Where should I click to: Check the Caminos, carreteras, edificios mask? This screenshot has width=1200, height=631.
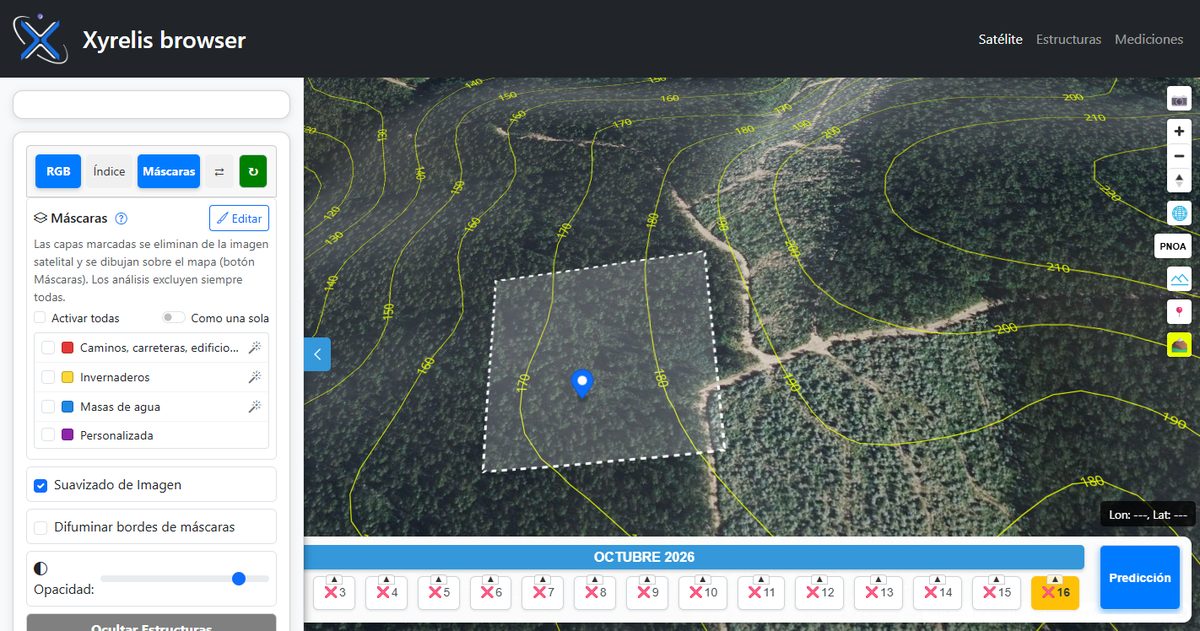pos(48,348)
